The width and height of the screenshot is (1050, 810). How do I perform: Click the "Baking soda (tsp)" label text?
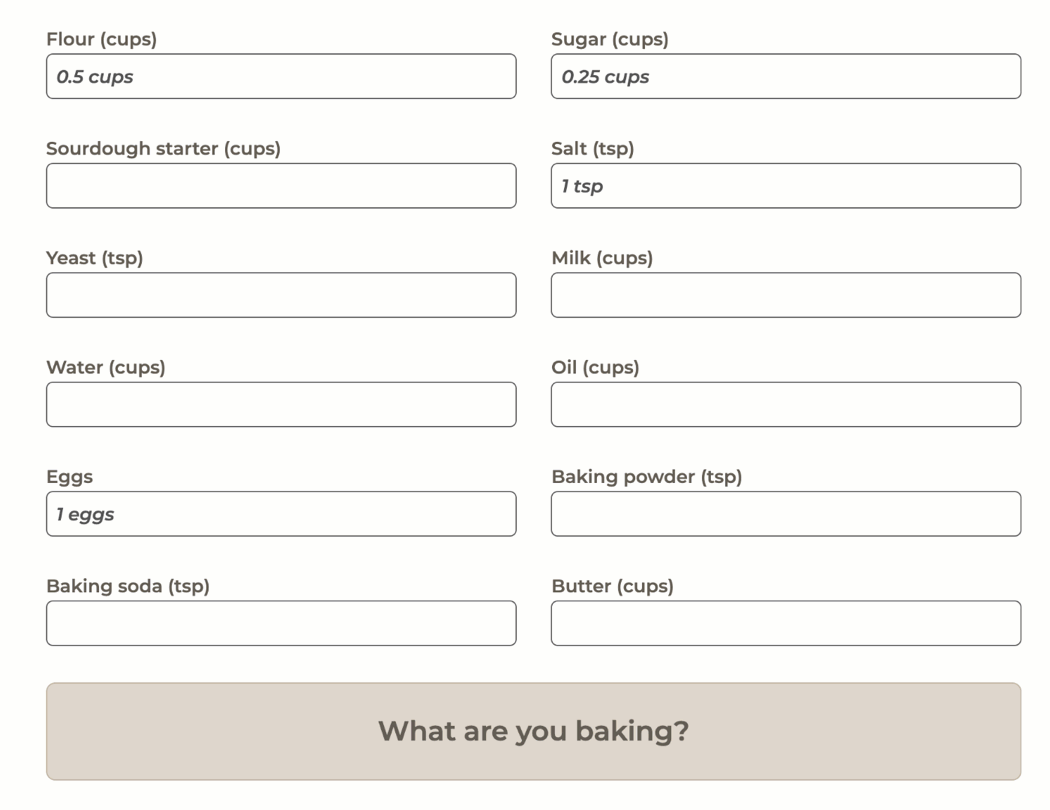[x=128, y=586]
